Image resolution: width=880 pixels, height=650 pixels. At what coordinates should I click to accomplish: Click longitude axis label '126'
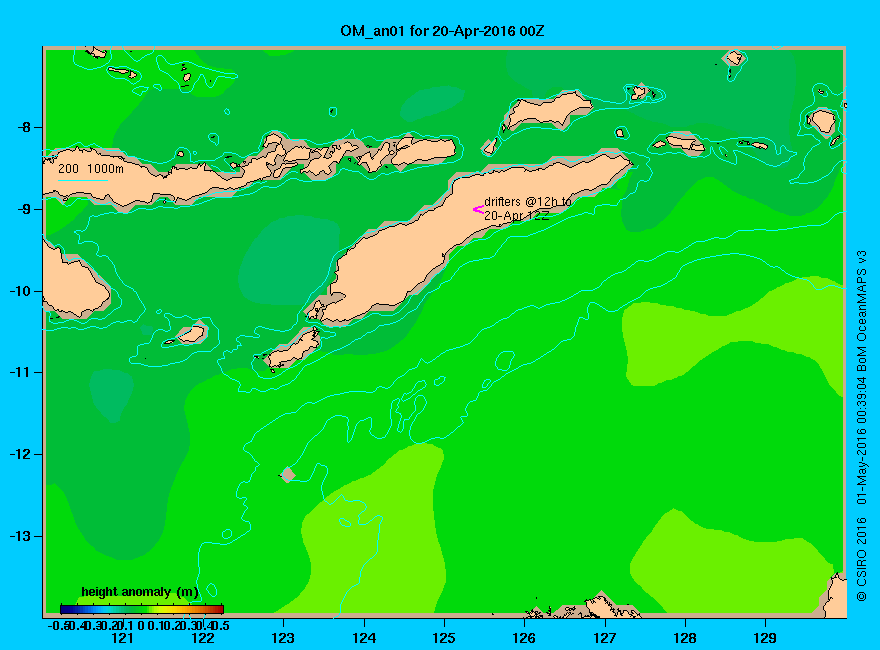pyautogui.click(x=524, y=638)
